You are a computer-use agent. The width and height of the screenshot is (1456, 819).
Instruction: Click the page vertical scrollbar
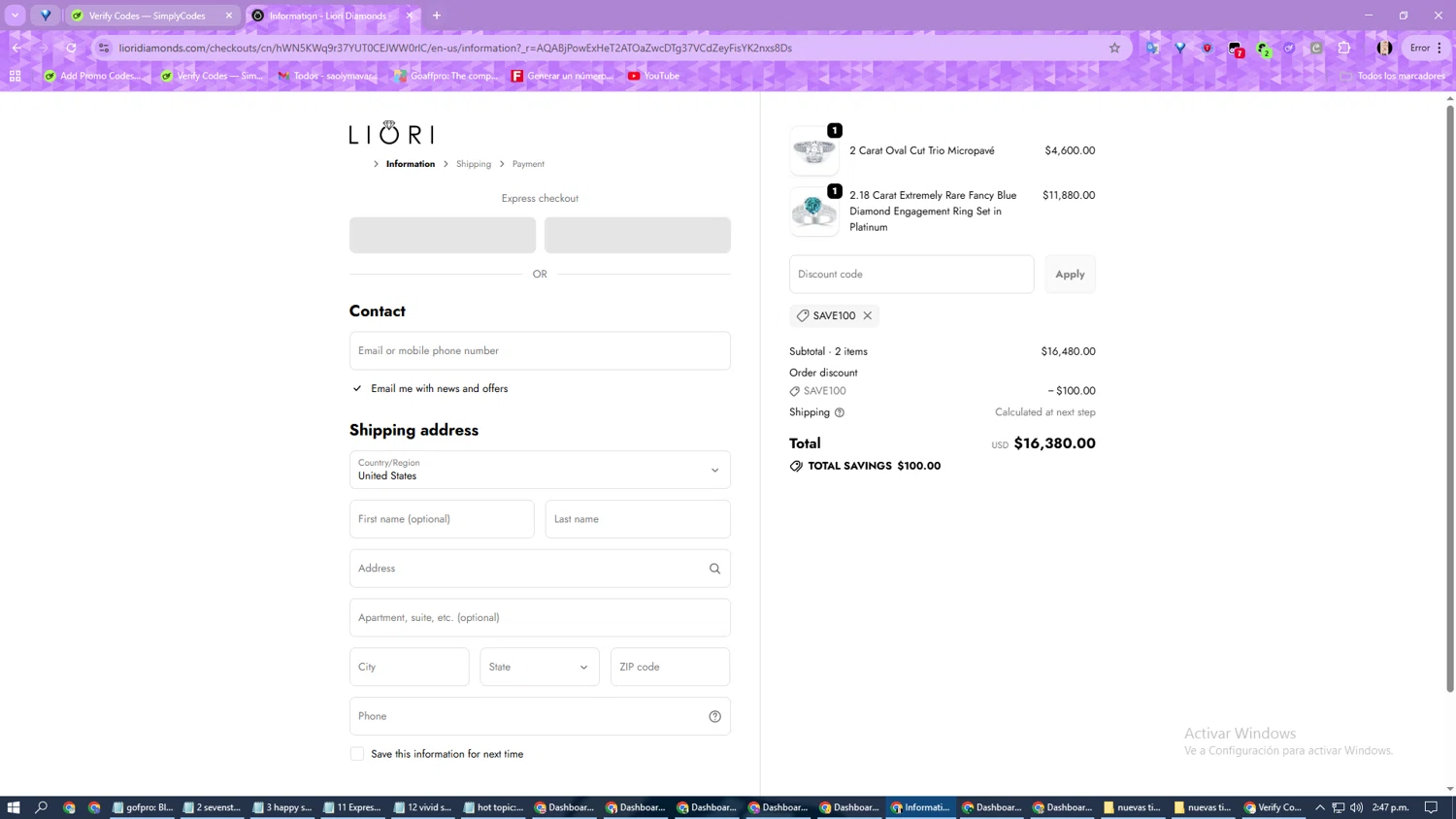pos(1450,398)
